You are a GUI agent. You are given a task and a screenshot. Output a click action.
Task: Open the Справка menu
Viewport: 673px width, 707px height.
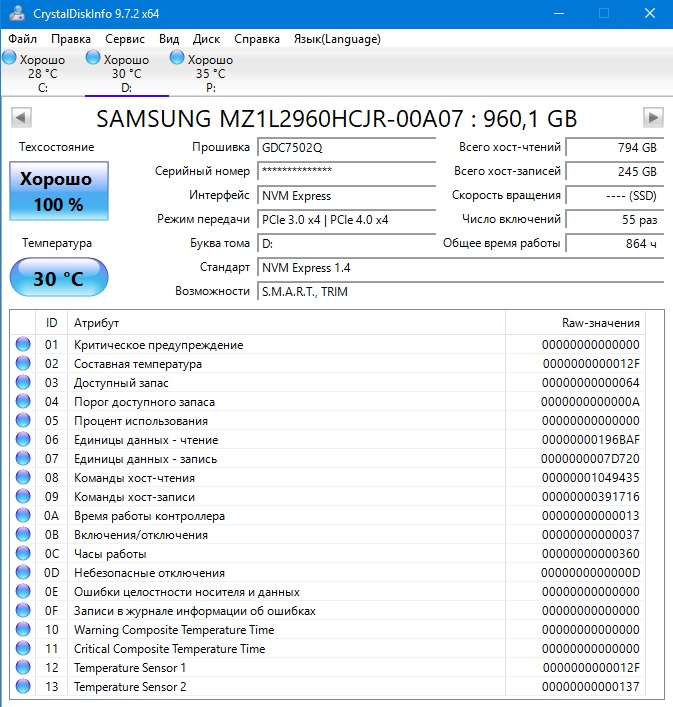click(257, 39)
